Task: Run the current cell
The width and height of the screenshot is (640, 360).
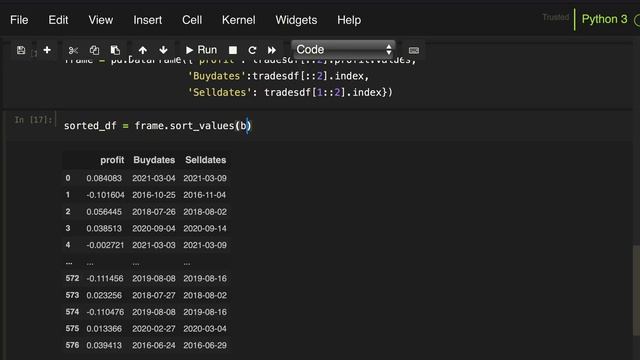Action: tap(201, 50)
